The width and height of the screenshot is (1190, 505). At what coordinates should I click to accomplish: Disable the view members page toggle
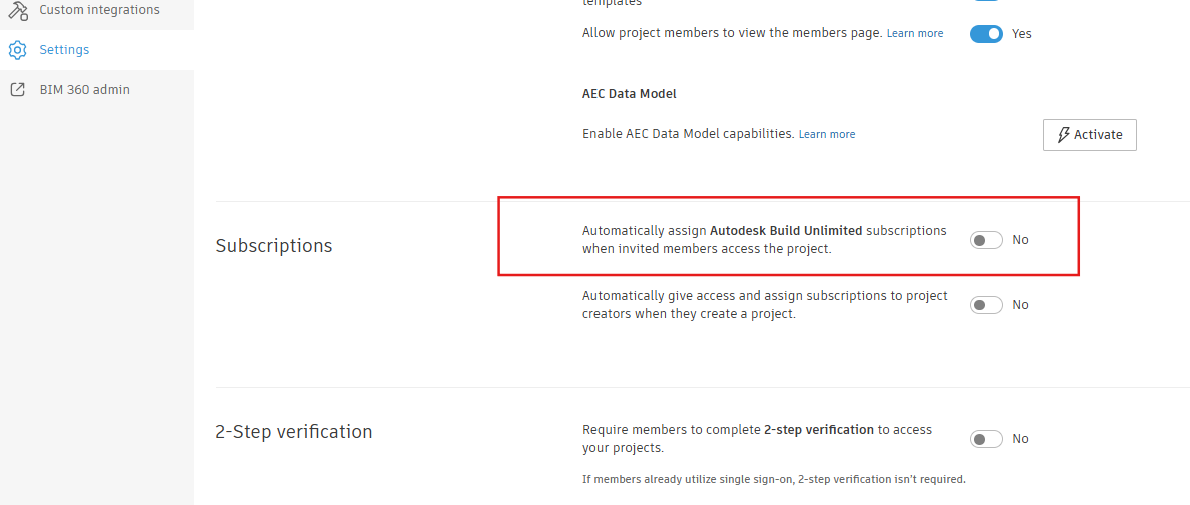pyautogui.click(x=986, y=34)
